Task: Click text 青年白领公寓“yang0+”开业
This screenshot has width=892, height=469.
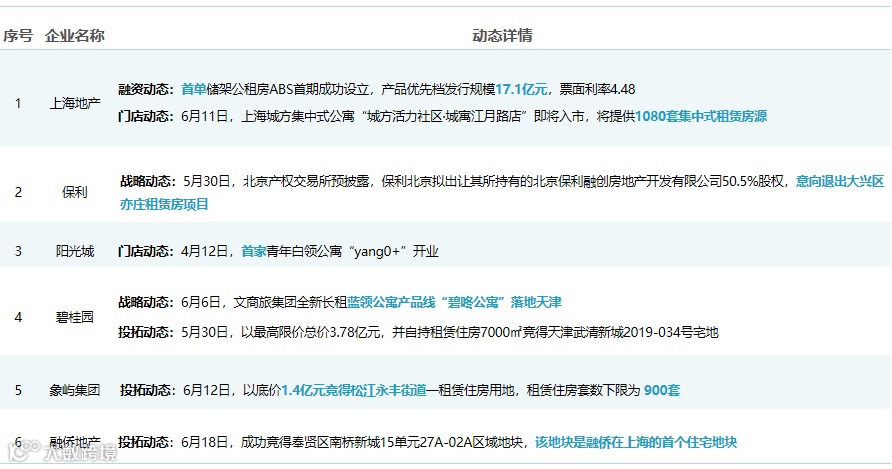Action: (353, 251)
